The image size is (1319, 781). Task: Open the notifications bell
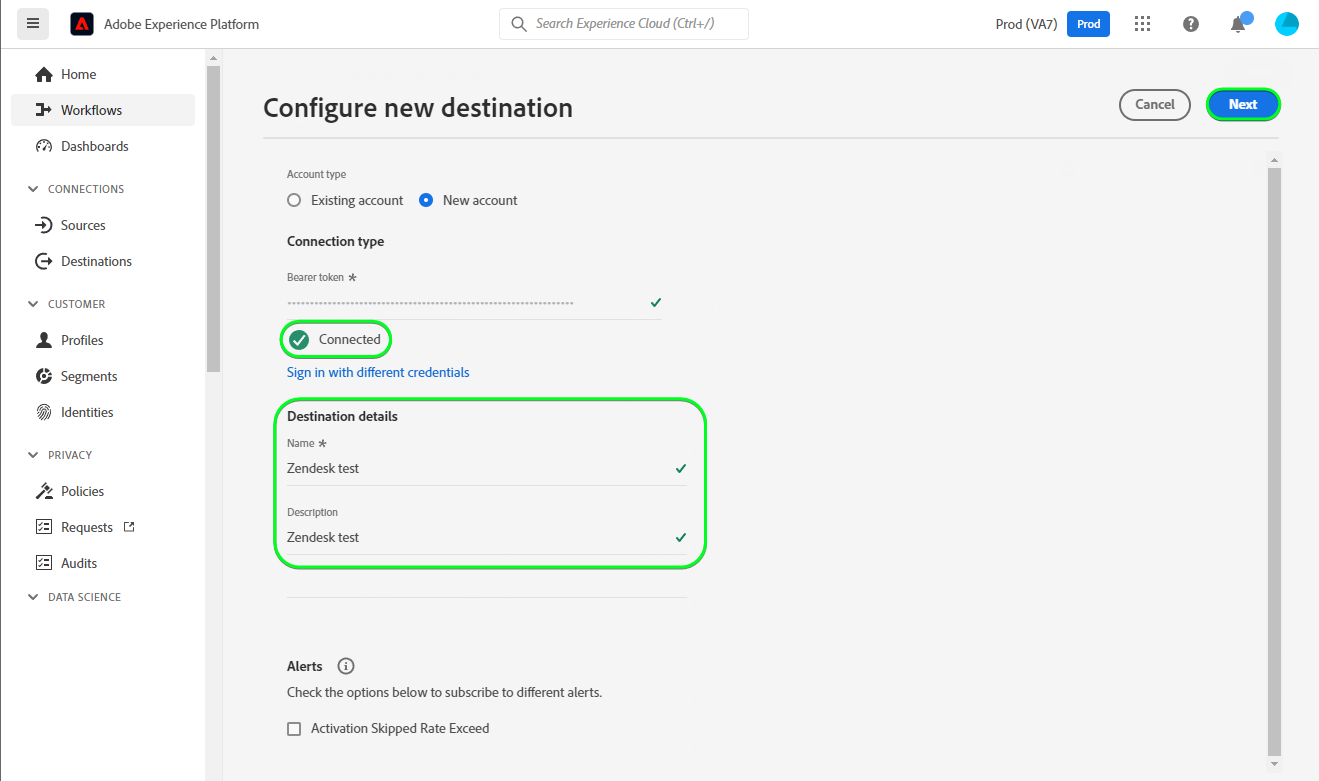pyautogui.click(x=1238, y=24)
